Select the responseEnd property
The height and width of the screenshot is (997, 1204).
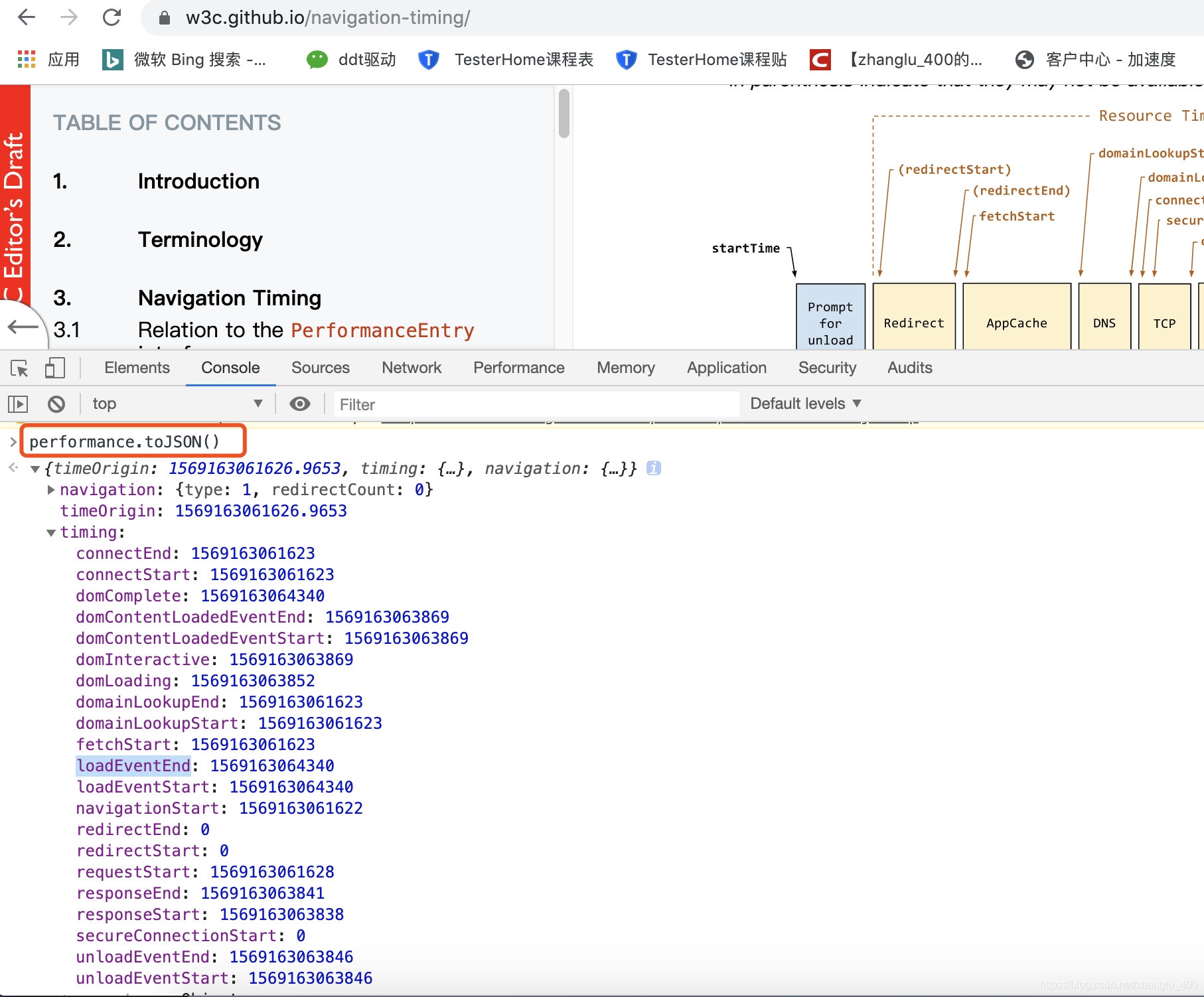[x=128, y=893]
